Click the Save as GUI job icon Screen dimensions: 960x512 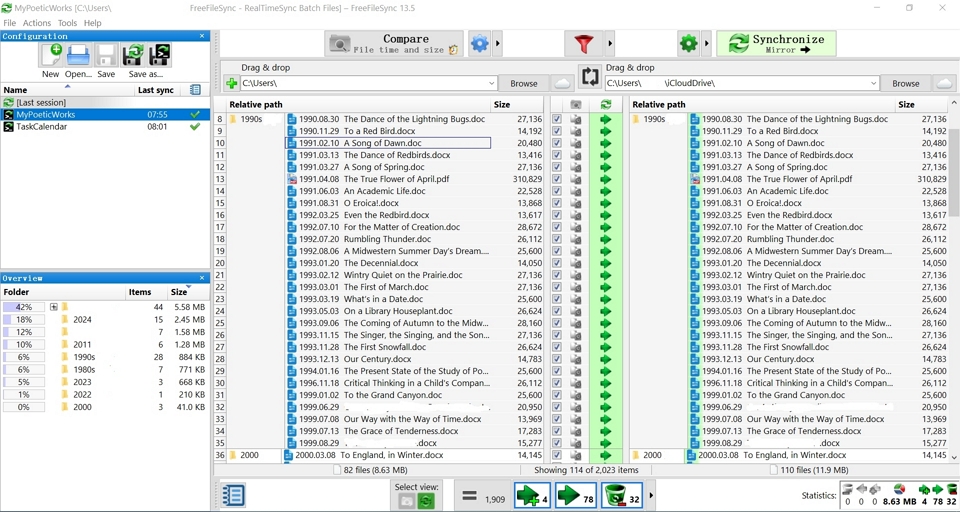(x=133, y=56)
